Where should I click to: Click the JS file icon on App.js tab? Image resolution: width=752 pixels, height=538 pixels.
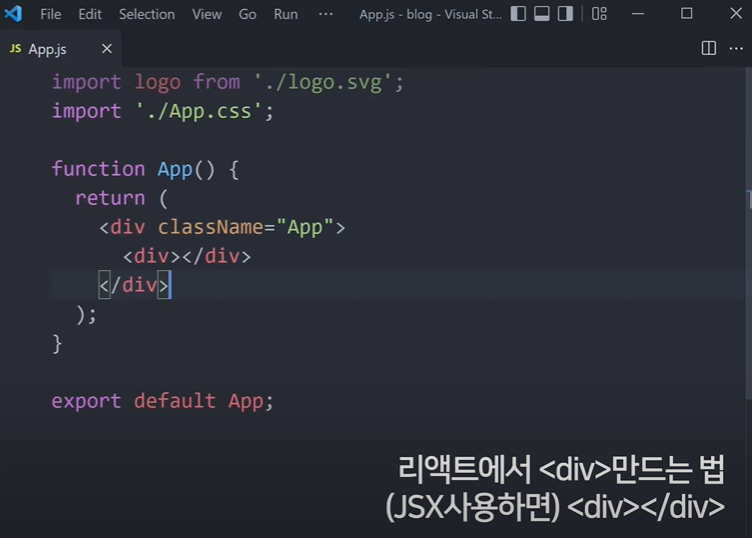coord(15,49)
